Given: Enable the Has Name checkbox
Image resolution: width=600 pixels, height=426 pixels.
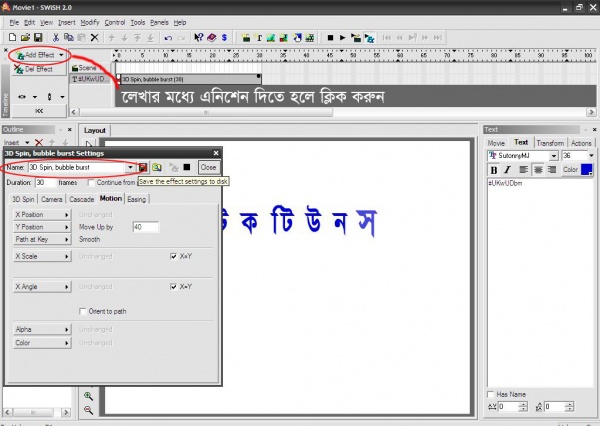Looking at the screenshot, I should tap(490, 394).
